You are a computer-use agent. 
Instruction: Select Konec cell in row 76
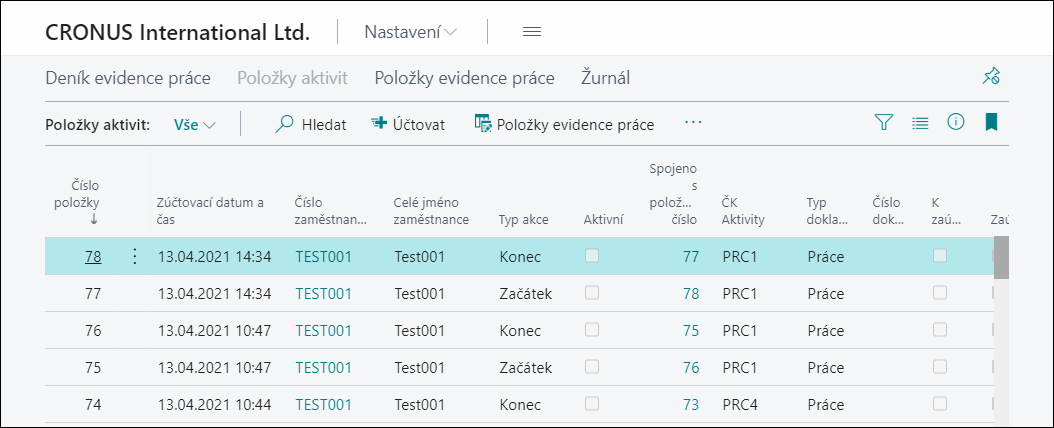(x=520, y=331)
